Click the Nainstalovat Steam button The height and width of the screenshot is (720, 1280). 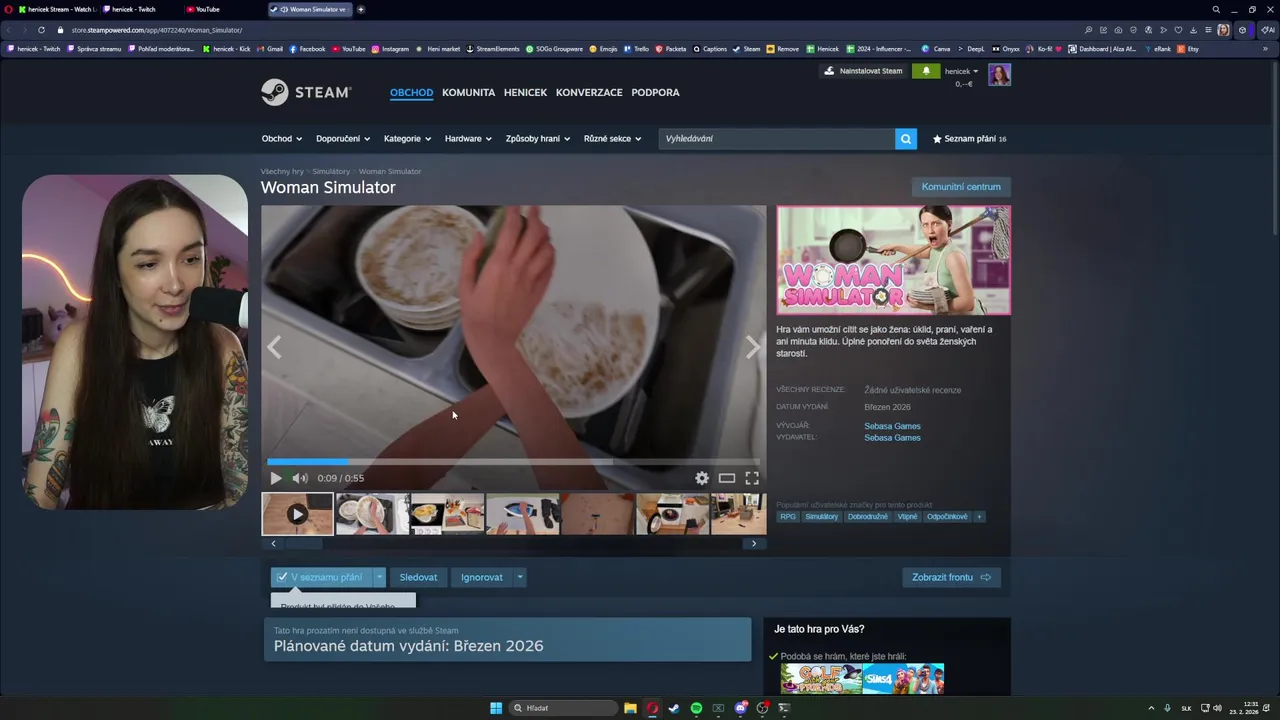click(x=863, y=71)
